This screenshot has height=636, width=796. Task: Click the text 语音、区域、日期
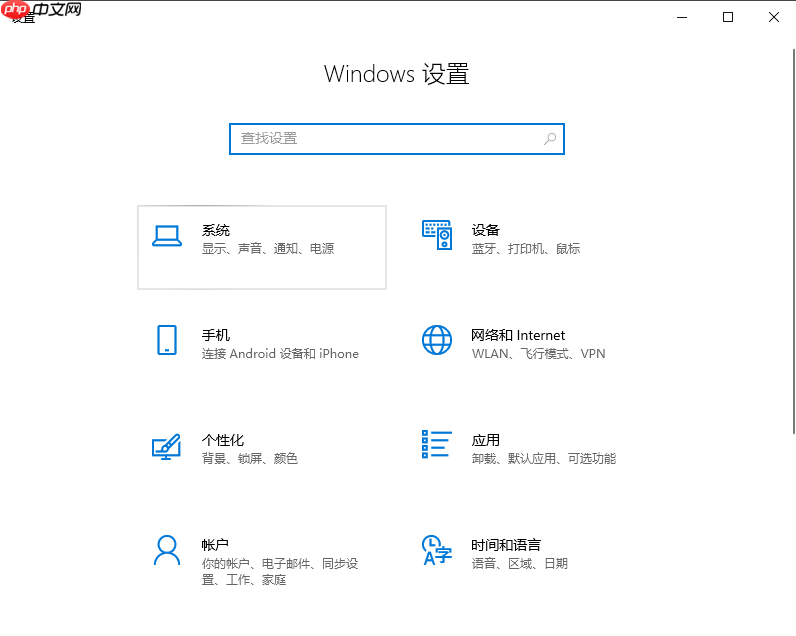click(519, 564)
